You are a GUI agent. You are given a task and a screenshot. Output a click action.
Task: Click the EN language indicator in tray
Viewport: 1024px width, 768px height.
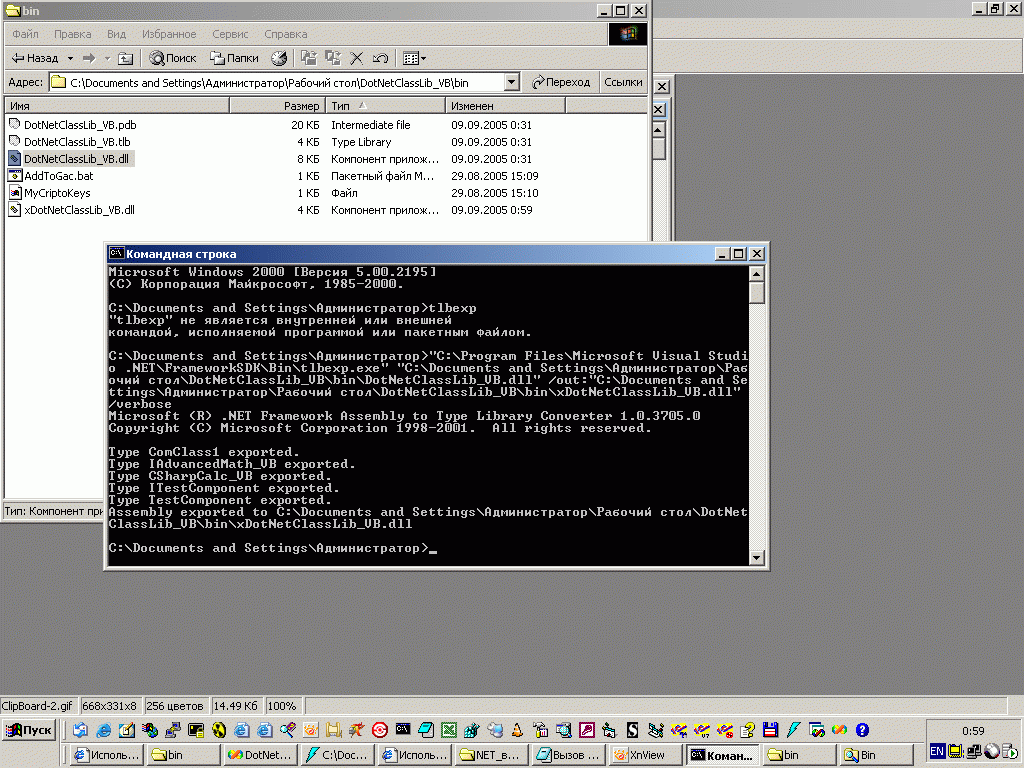pyautogui.click(x=937, y=752)
